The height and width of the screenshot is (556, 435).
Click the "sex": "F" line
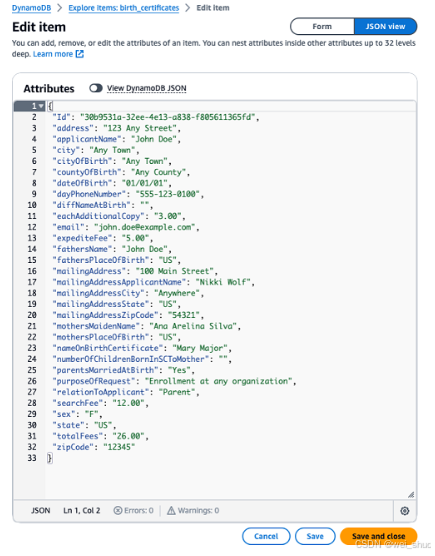(77, 414)
